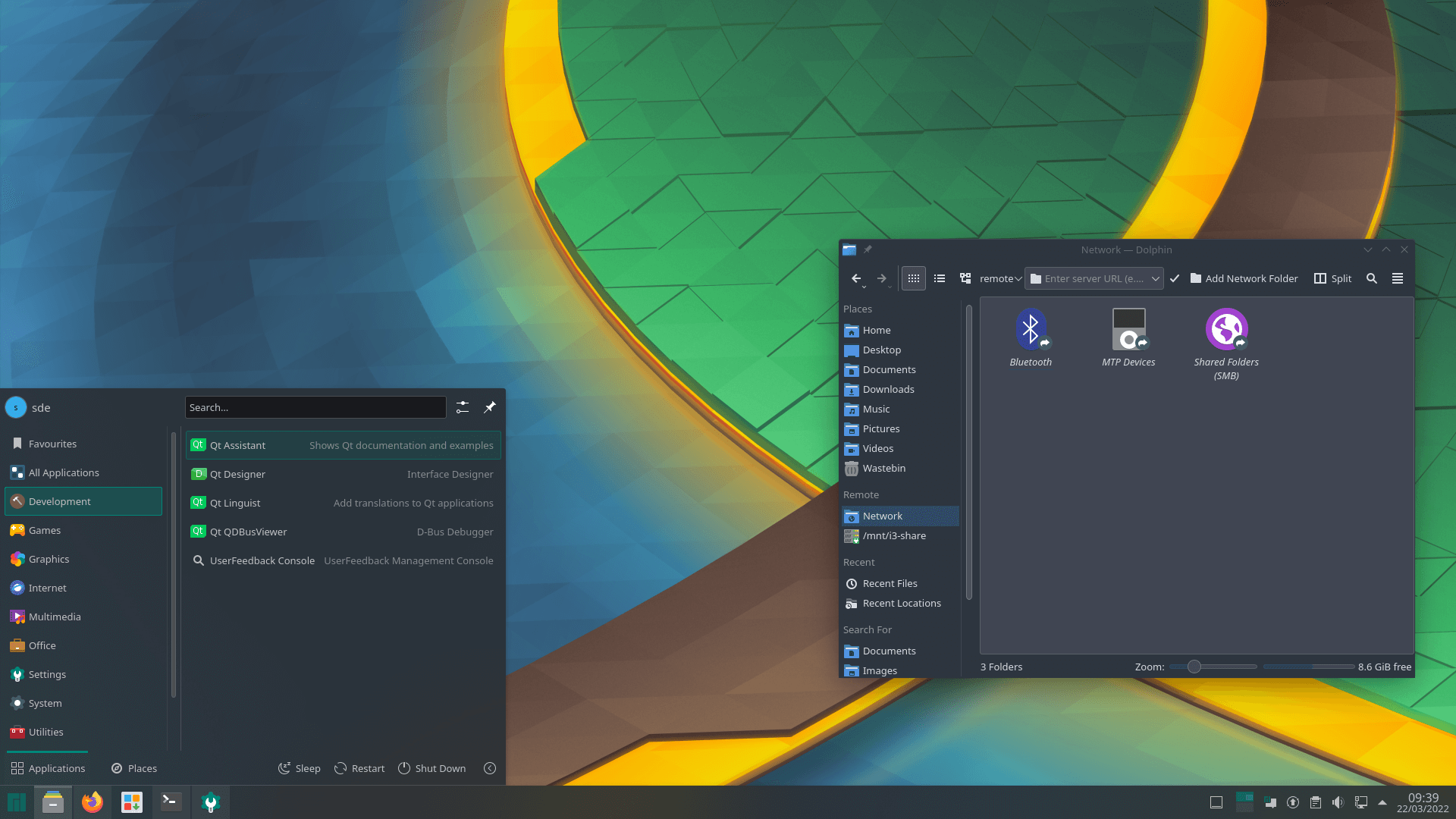Confirm the entered location with checkmark
This screenshot has height=819, width=1456.
pos(1175,279)
